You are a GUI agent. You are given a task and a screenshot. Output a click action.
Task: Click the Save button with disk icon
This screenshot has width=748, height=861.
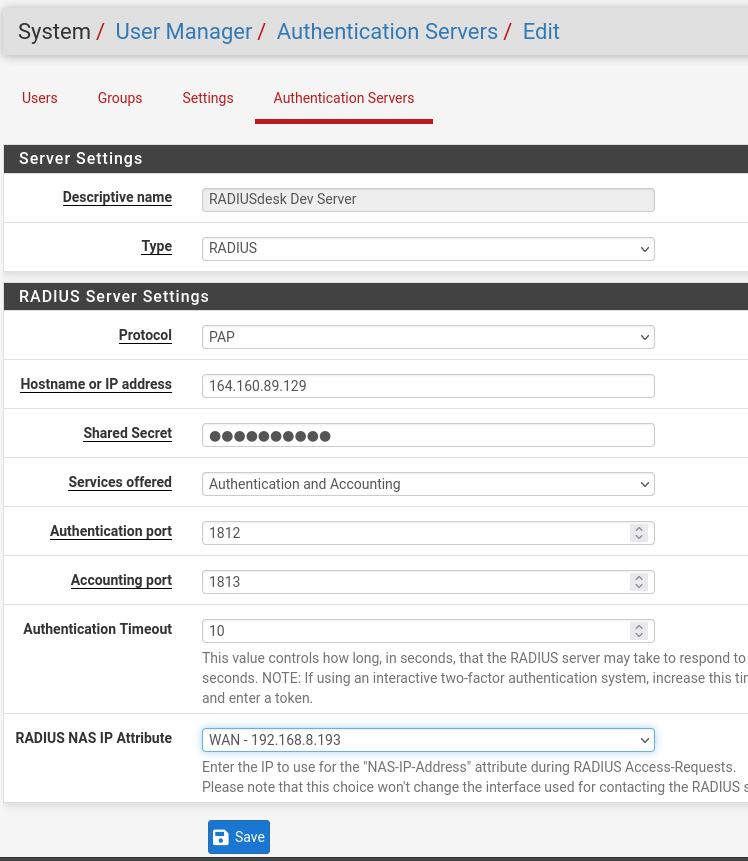(239, 837)
